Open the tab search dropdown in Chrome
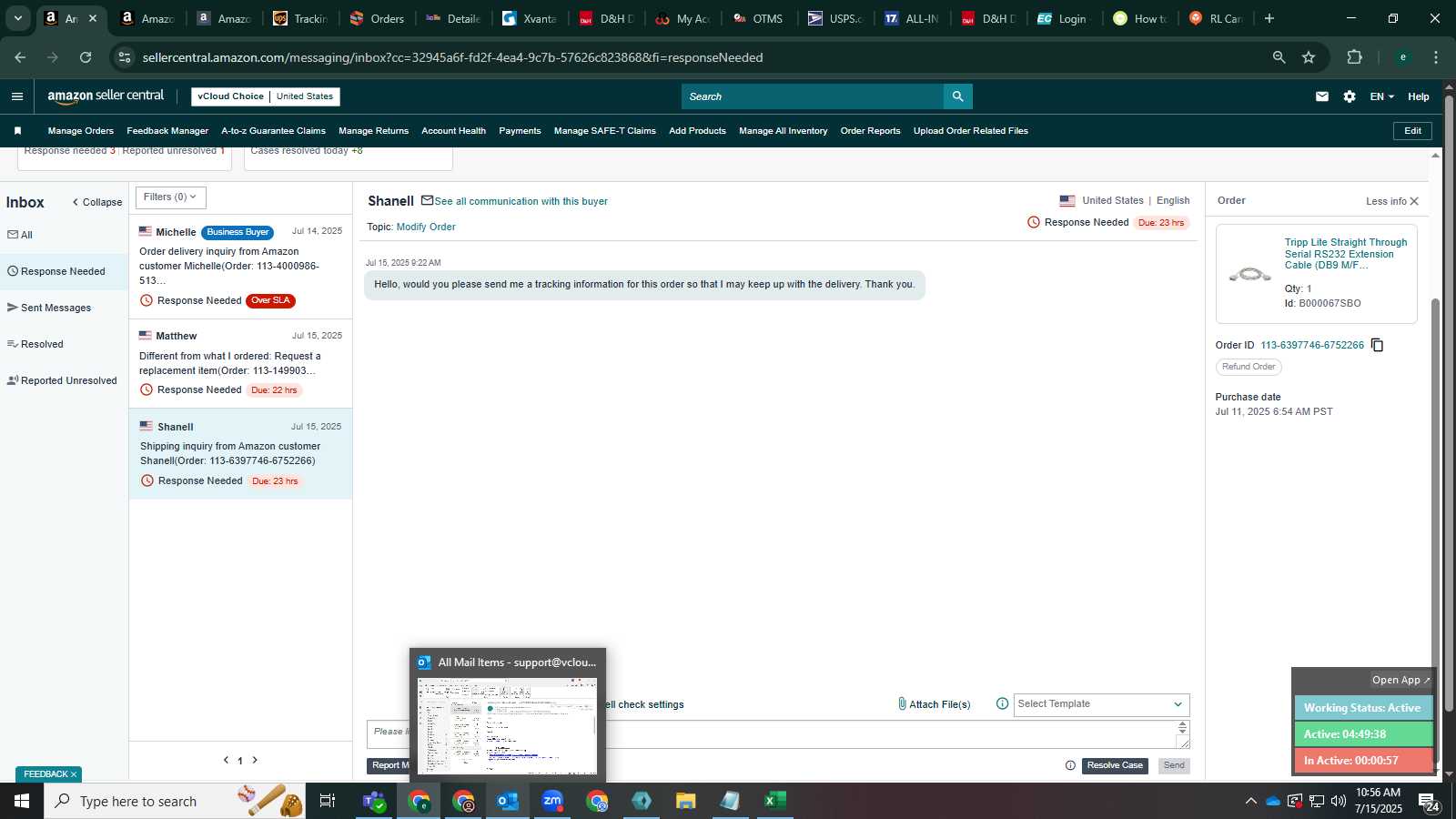The height and width of the screenshot is (819, 1456). tap(17, 18)
